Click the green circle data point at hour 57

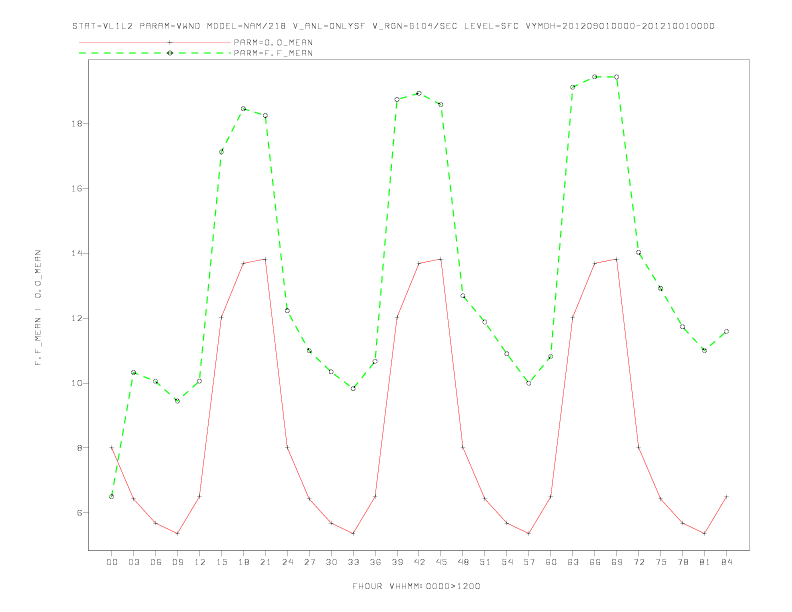(529, 383)
